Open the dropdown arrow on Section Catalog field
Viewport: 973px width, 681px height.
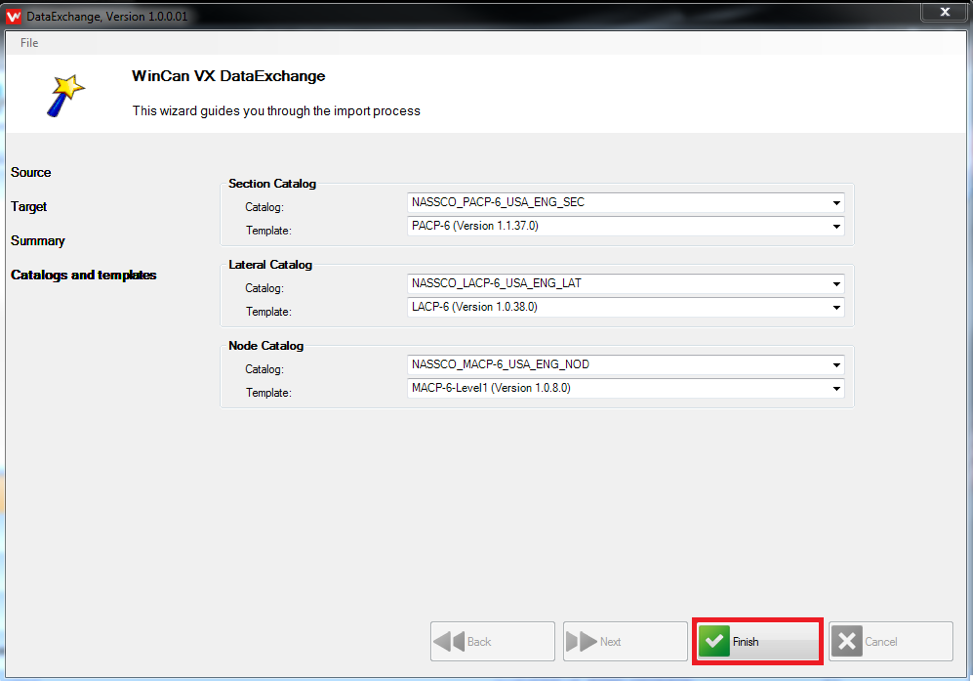(x=835, y=203)
